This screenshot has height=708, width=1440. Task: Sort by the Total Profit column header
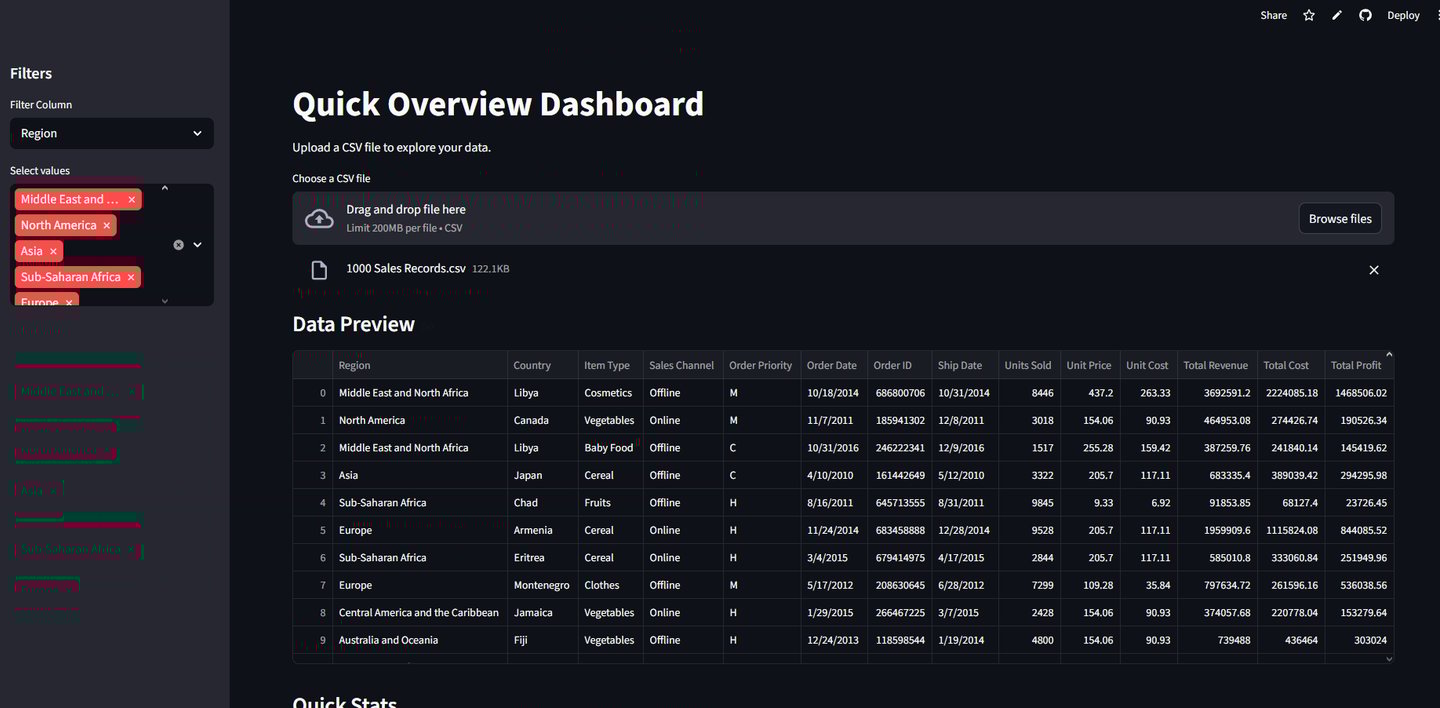(1357, 365)
